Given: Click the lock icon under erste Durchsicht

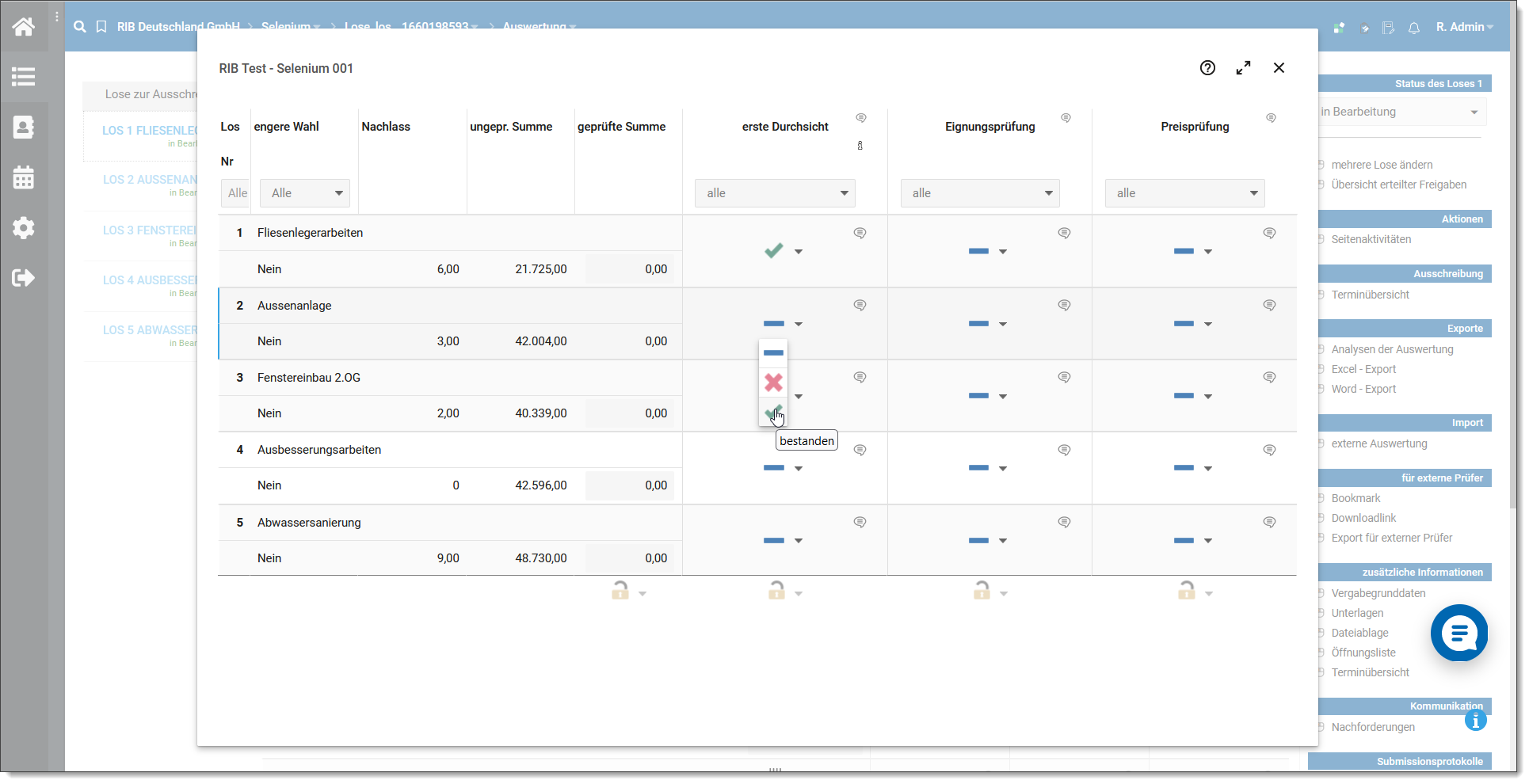Looking at the screenshot, I should coord(776,590).
